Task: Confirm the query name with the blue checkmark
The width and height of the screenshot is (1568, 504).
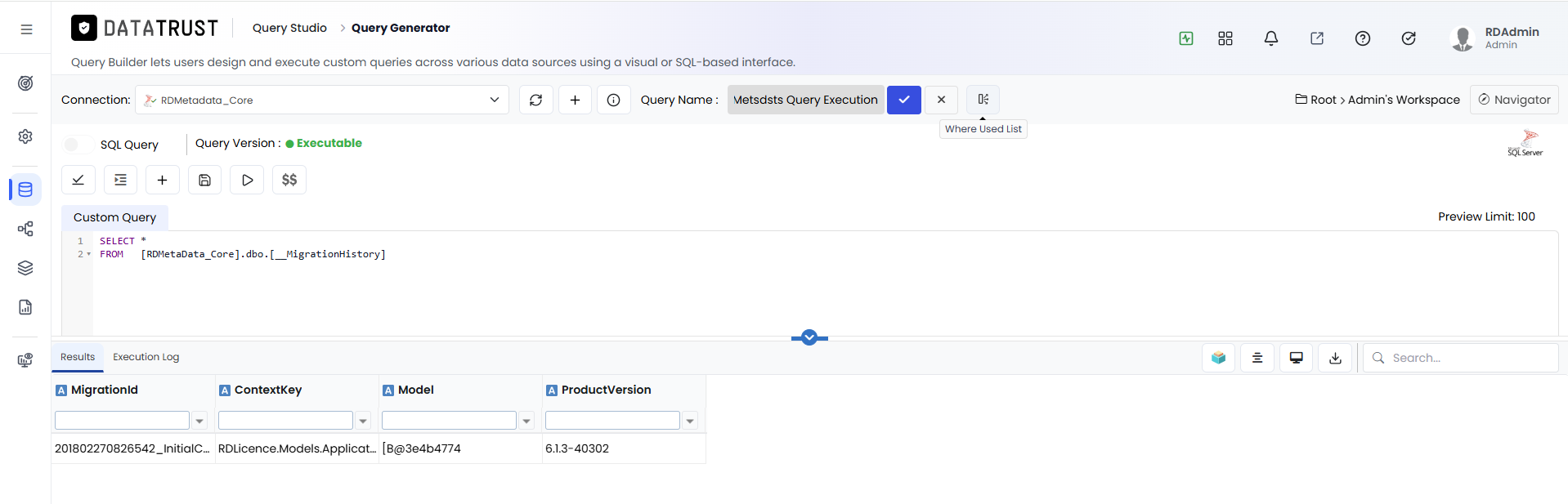Action: [x=904, y=100]
